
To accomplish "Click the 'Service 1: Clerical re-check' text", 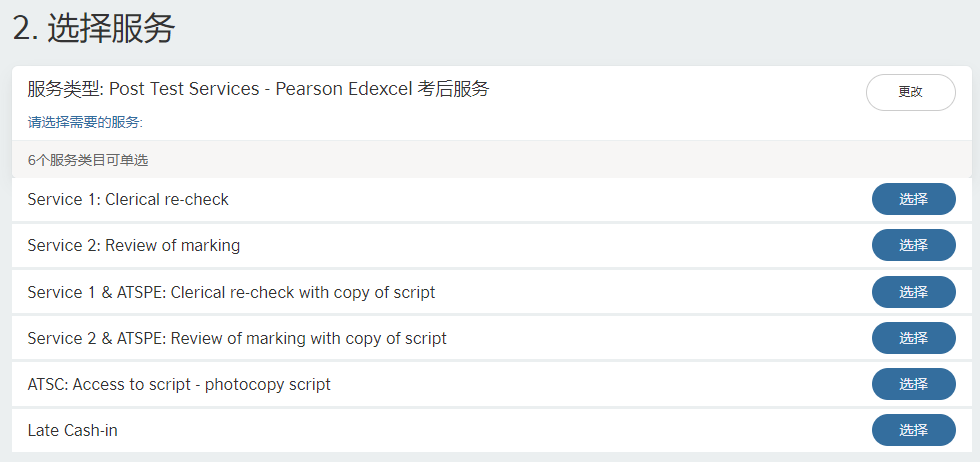I will pos(128,199).
